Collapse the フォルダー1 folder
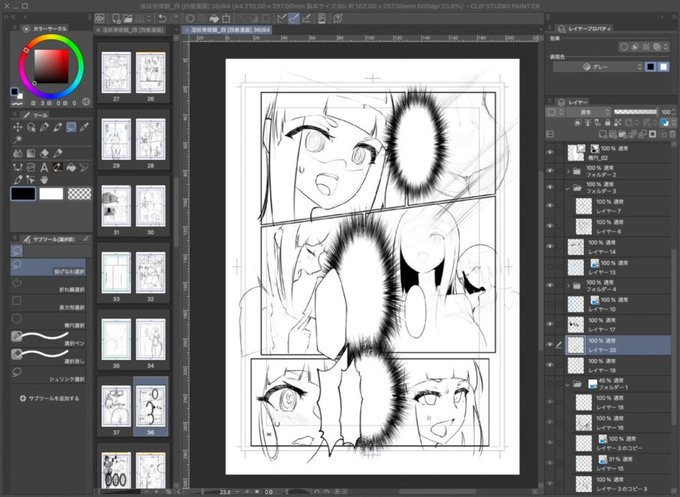The height and width of the screenshot is (497, 680). click(568, 384)
